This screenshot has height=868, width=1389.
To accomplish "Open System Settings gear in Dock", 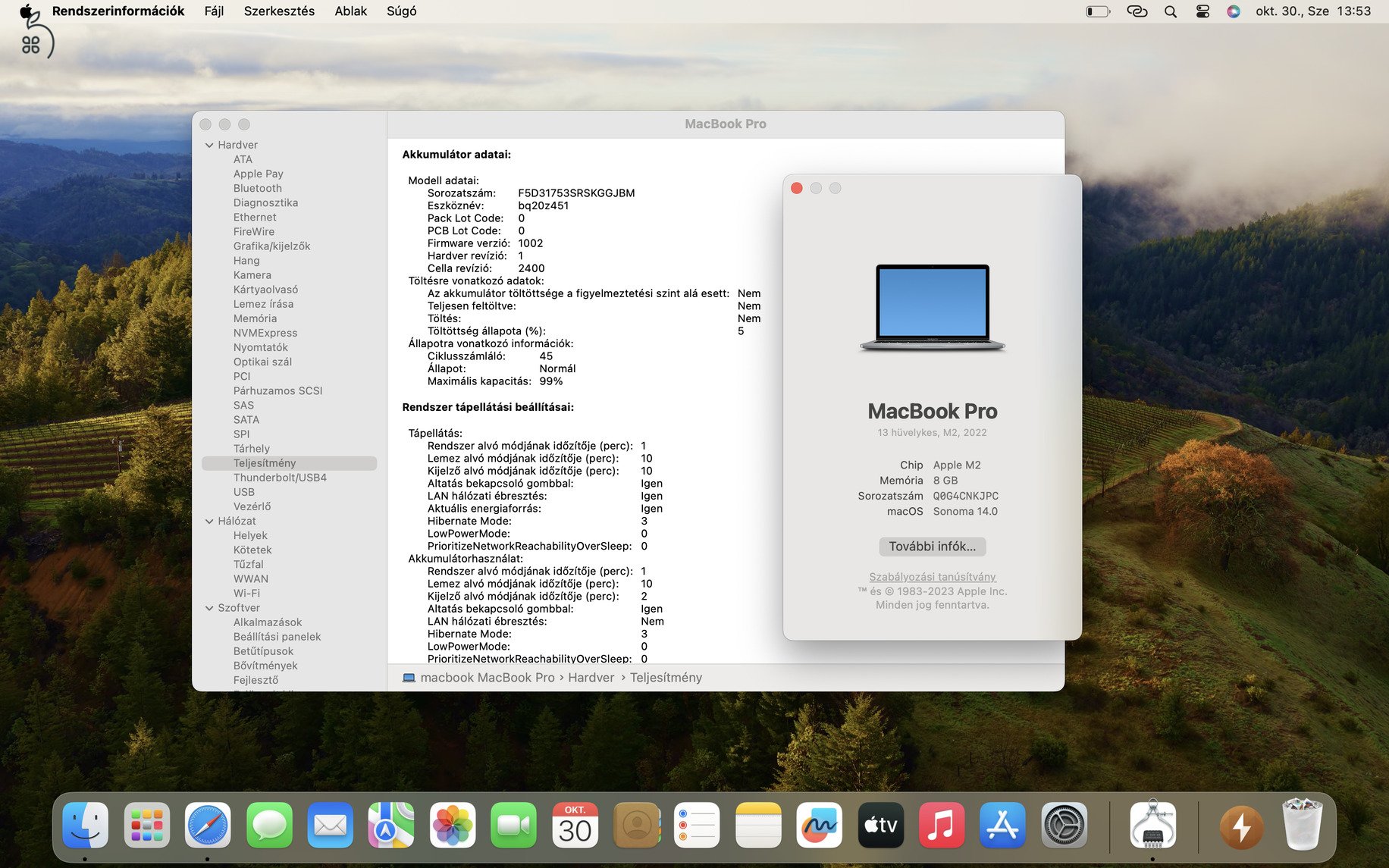I will (1064, 825).
